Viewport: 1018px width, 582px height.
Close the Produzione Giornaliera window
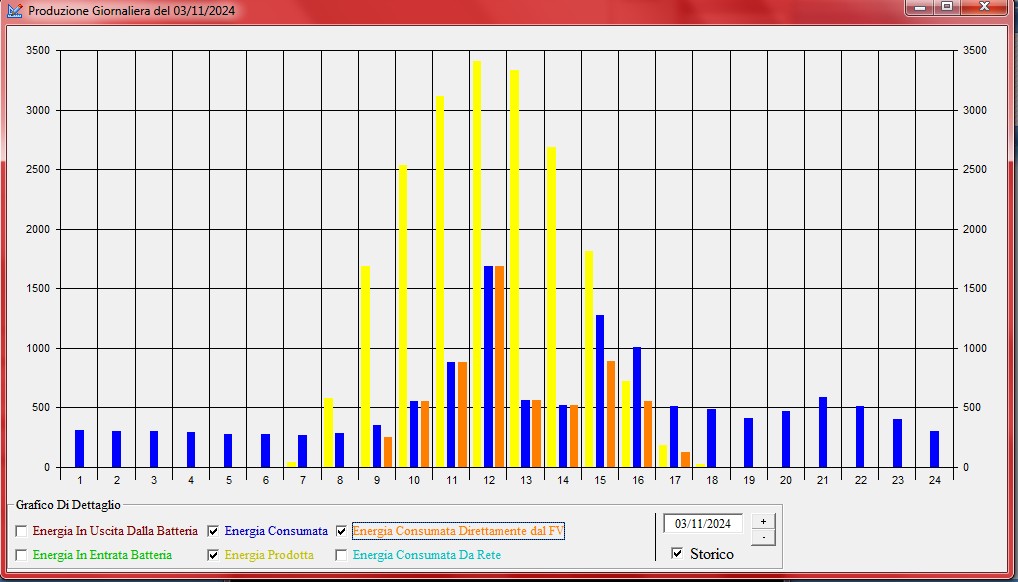pyautogui.click(x=985, y=7)
